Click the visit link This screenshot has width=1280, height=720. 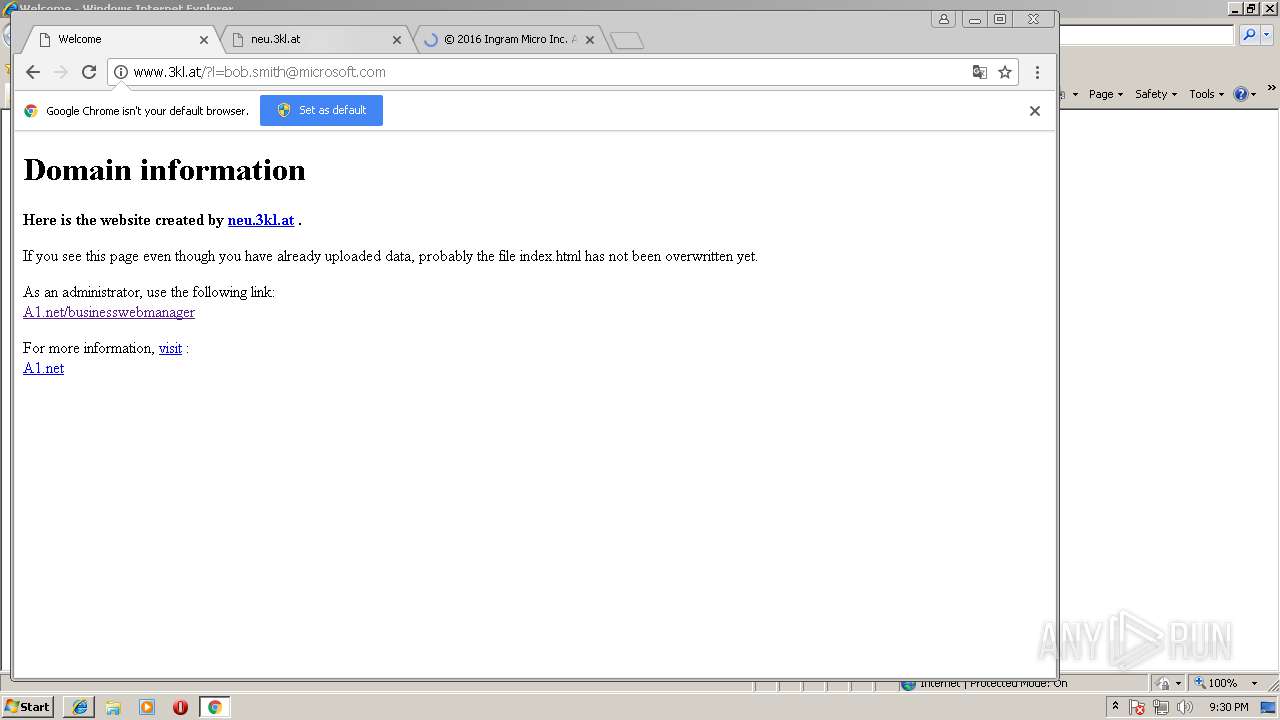170,348
